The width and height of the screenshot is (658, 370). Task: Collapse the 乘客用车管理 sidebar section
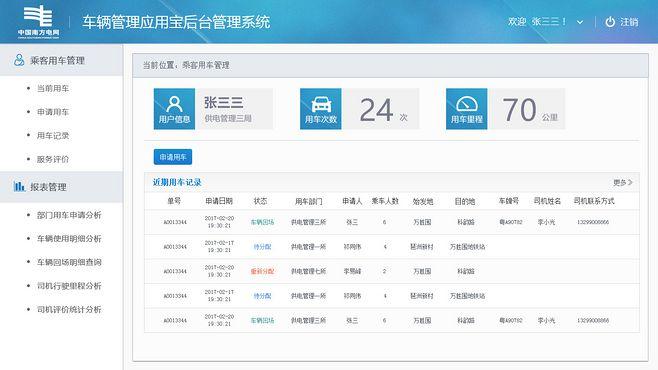point(61,60)
